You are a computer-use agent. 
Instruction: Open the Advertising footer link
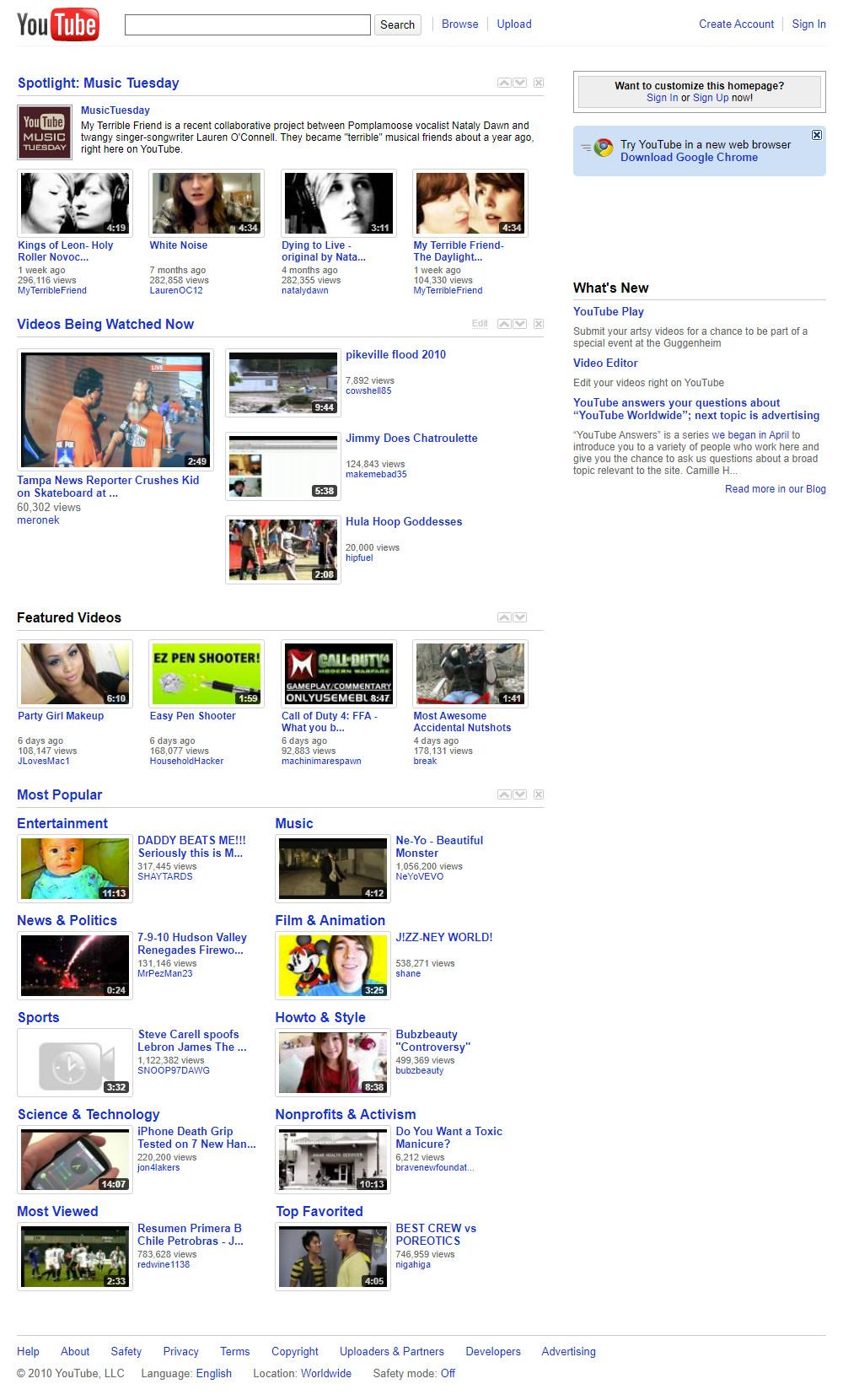pyautogui.click(x=568, y=1351)
